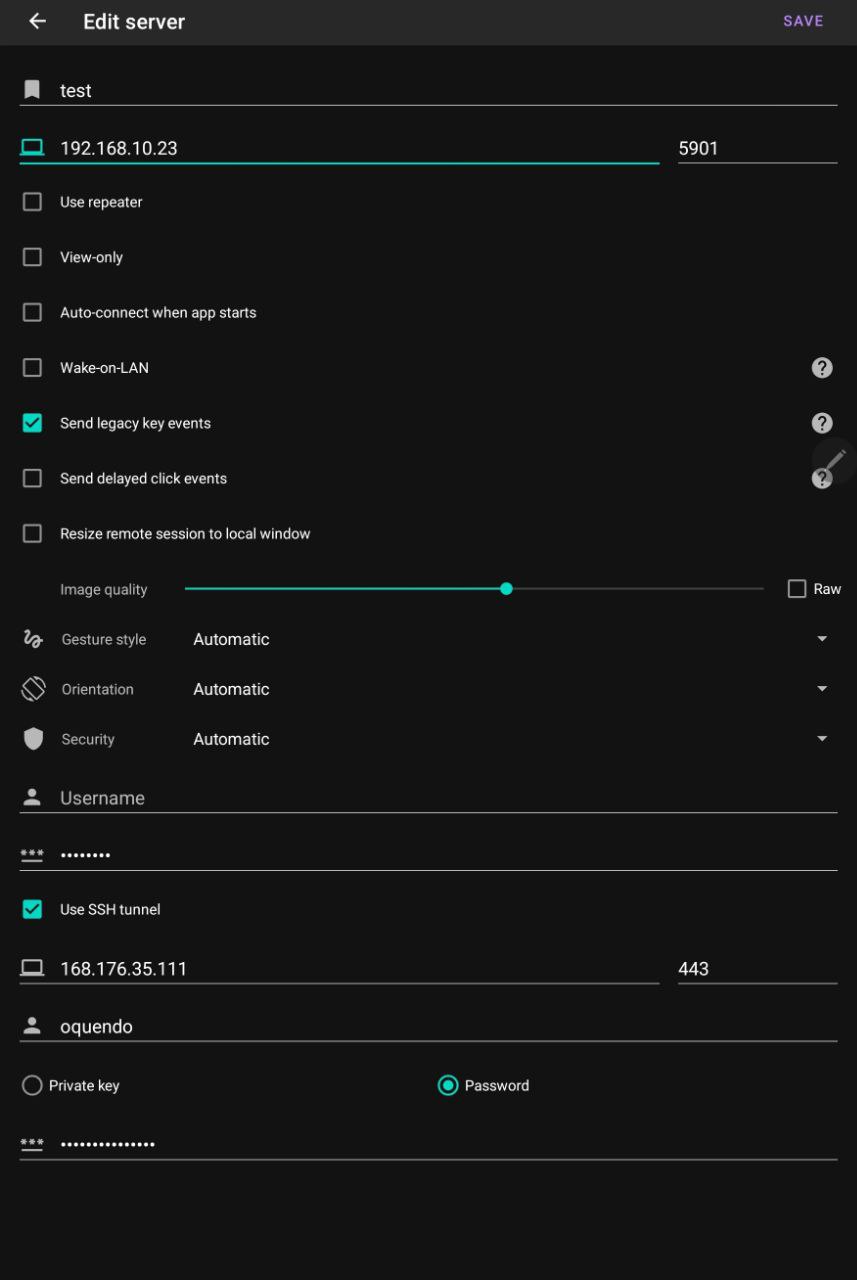Enable Auto-connect when app starts
The width and height of the screenshot is (857, 1280).
(32, 312)
